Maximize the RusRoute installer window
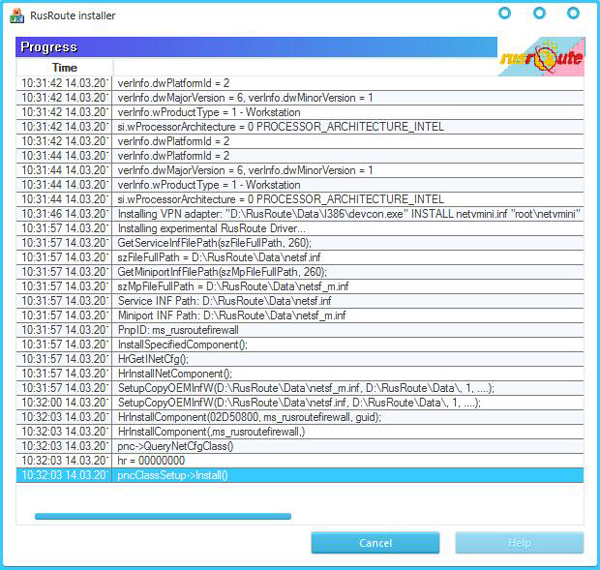Image resolution: width=600 pixels, height=570 pixels. (539, 13)
